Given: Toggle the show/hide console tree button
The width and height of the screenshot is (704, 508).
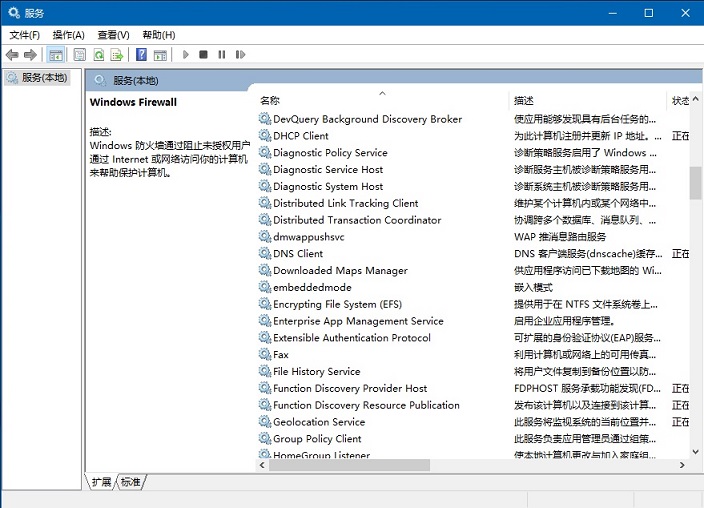Looking at the screenshot, I should pyautogui.click(x=56, y=55).
